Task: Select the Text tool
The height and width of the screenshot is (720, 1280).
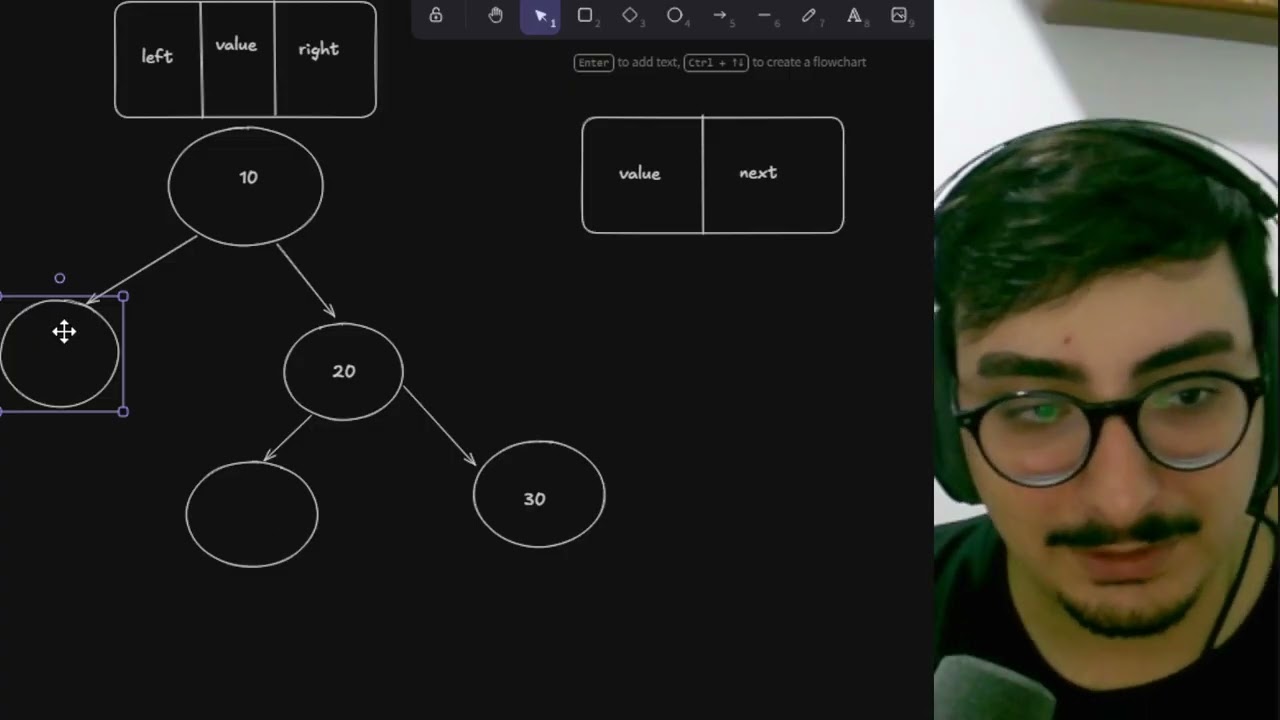Action: click(x=854, y=15)
